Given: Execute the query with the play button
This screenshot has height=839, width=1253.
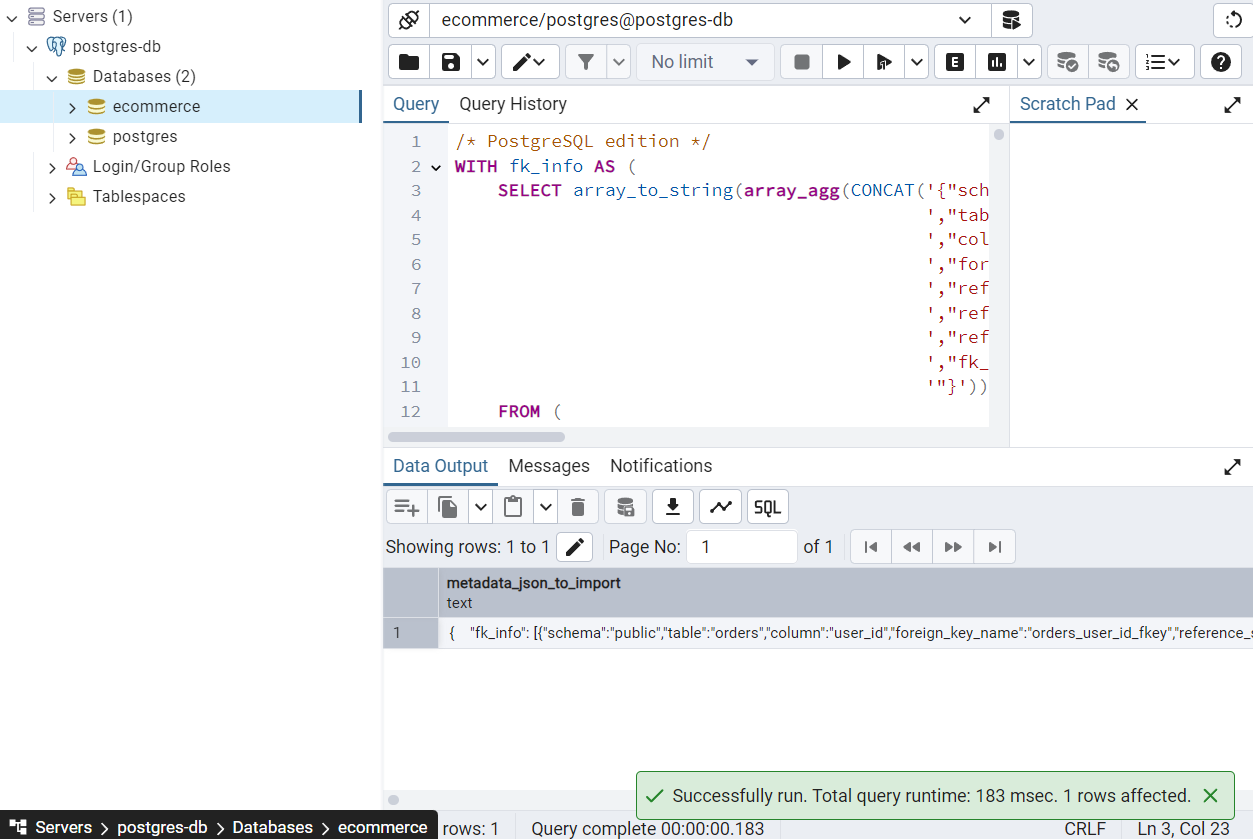Looking at the screenshot, I should coord(842,61).
